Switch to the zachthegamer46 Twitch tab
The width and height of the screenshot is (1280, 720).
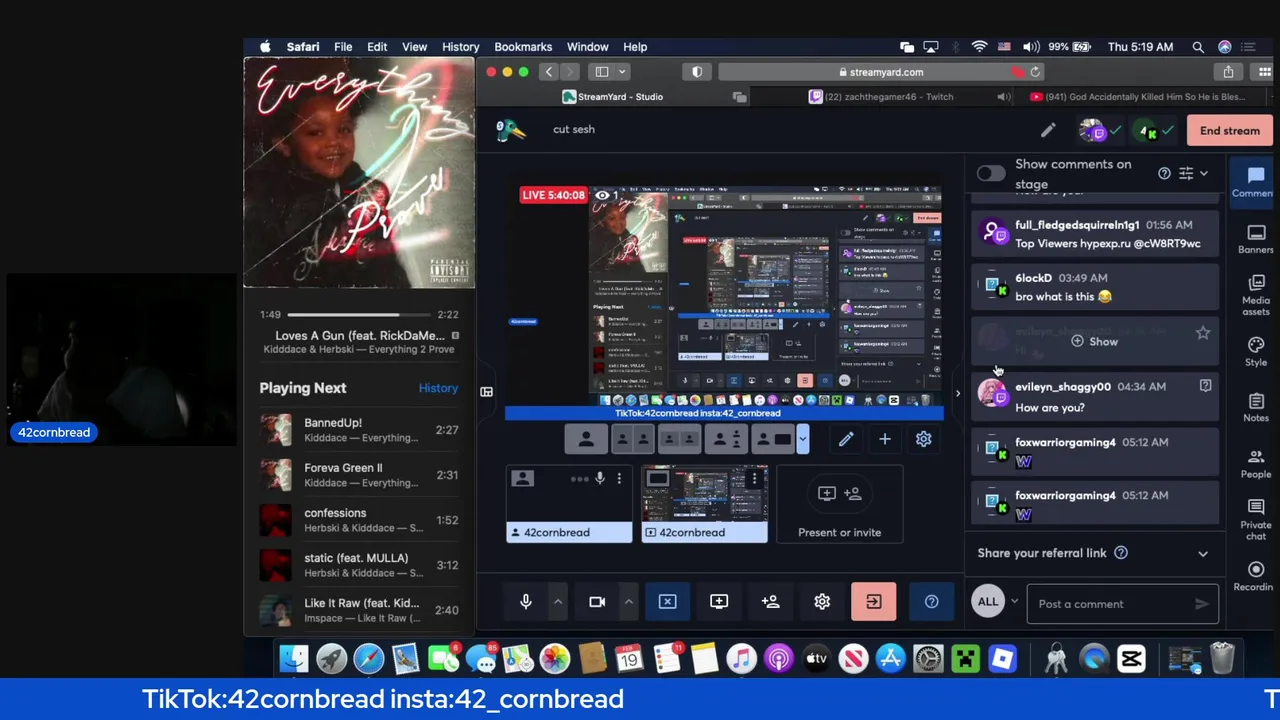click(889, 97)
